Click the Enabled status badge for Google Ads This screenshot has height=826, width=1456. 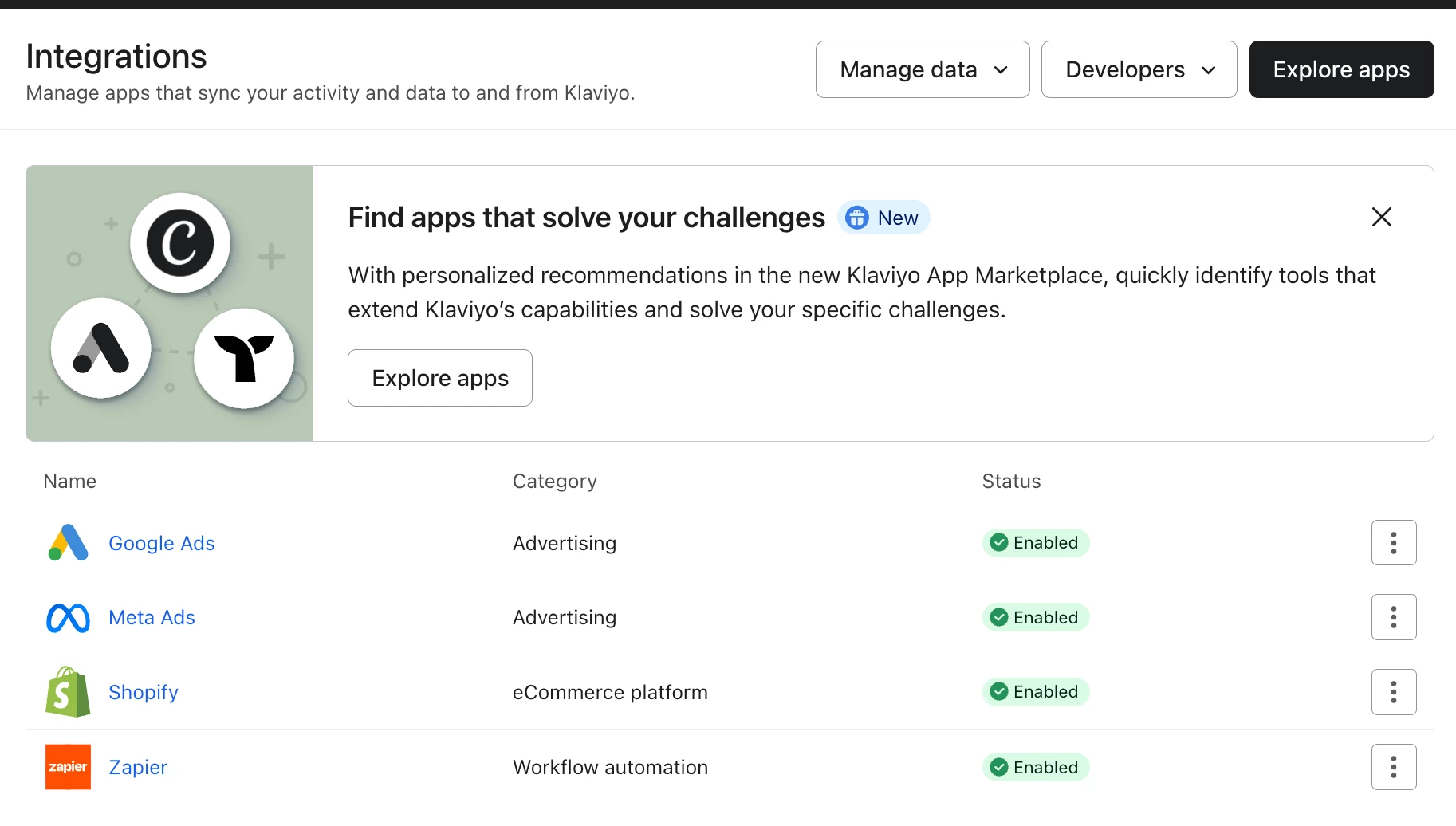(x=1036, y=543)
